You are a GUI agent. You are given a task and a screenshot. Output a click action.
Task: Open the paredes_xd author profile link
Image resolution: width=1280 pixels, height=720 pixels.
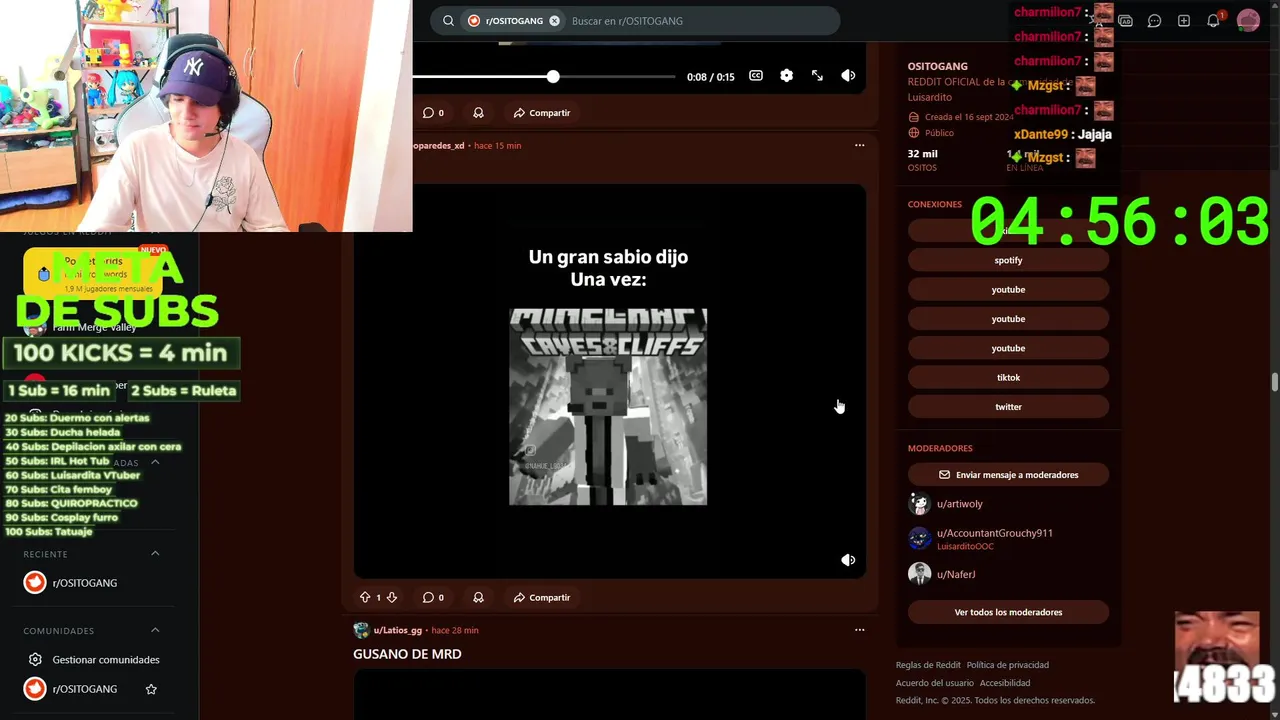click(439, 146)
